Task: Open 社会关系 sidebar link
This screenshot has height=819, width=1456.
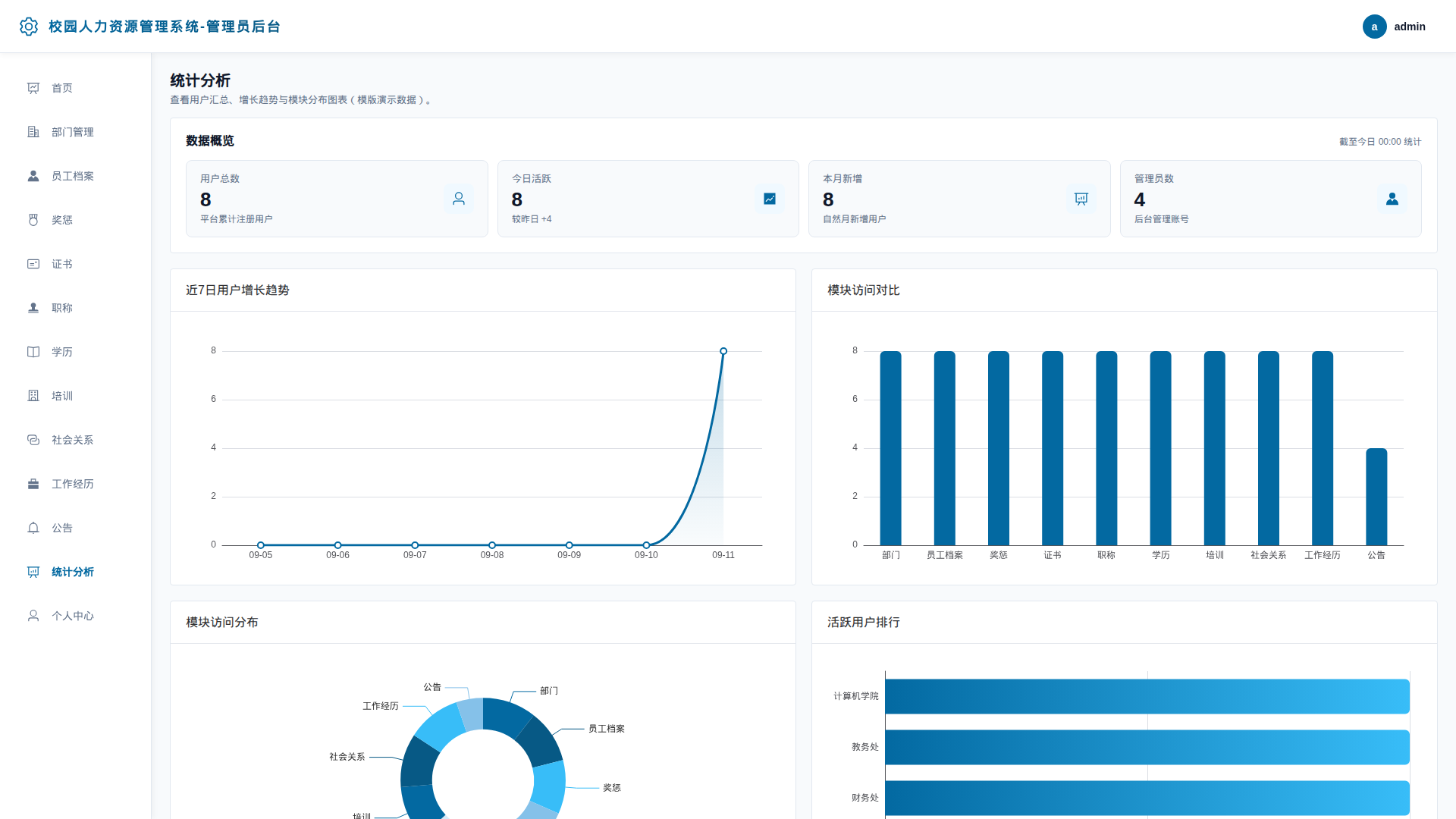Action: click(76, 440)
